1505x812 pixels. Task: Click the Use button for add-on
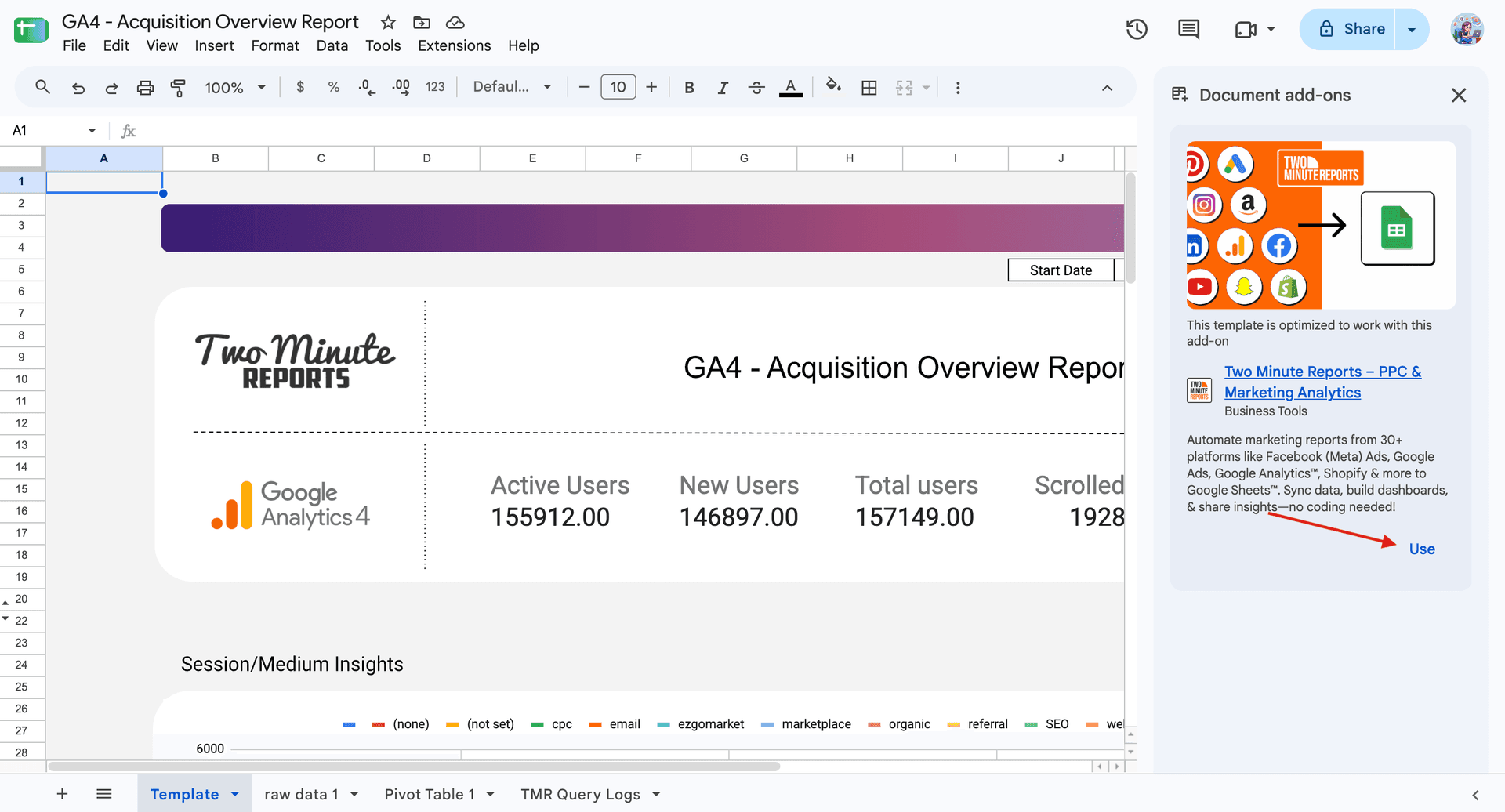[1422, 549]
